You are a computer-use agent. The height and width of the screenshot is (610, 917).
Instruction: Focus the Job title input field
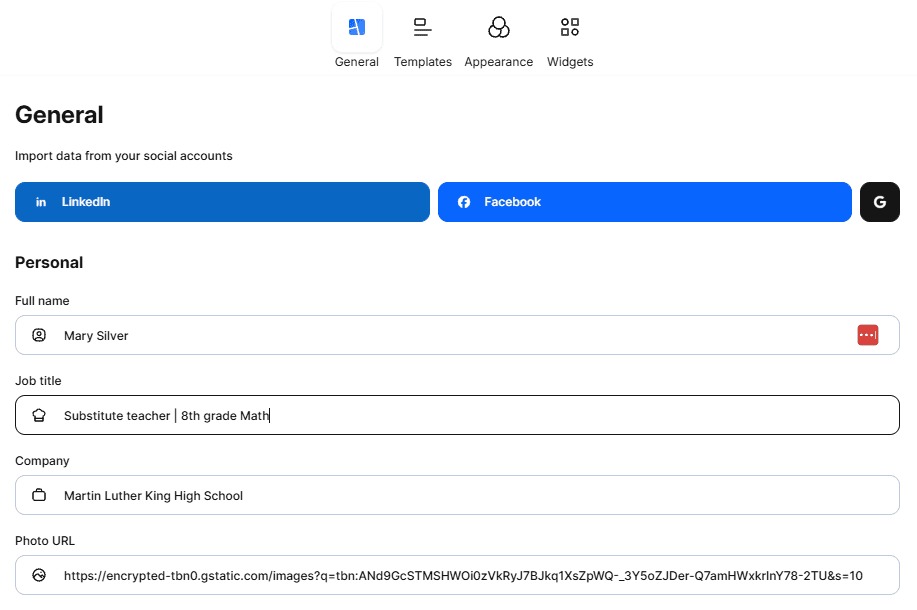pyautogui.click(x=457, y=415)
